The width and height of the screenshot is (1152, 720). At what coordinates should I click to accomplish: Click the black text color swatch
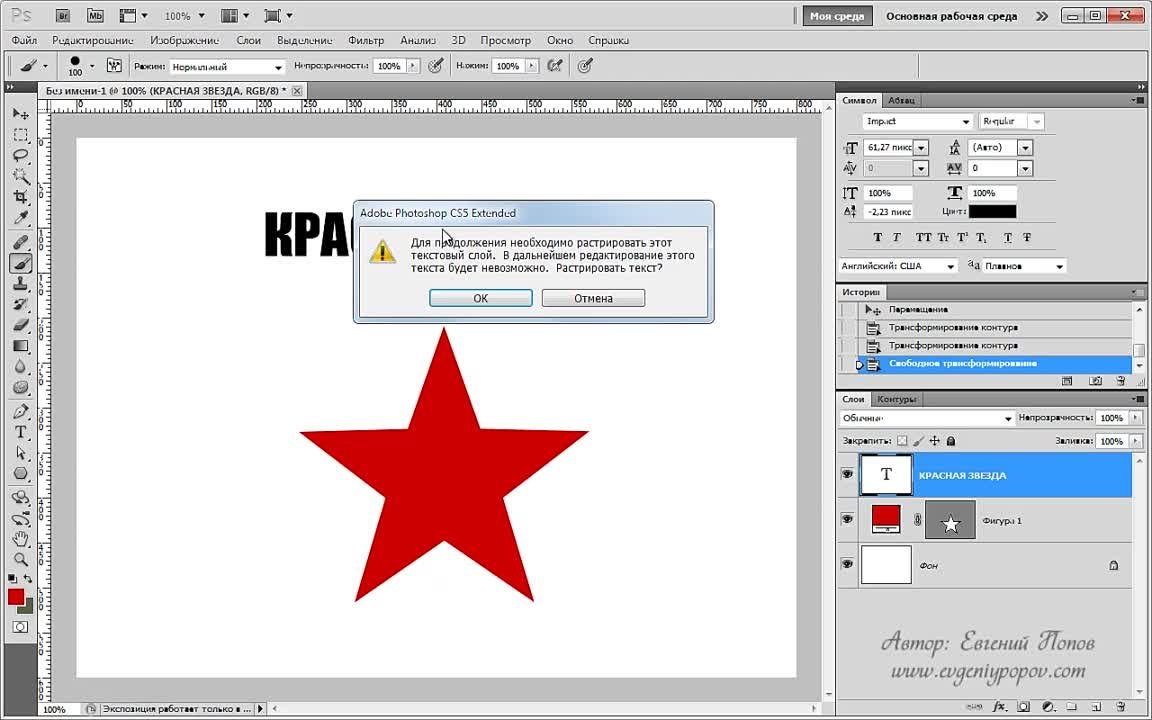[x=991, y=211]
